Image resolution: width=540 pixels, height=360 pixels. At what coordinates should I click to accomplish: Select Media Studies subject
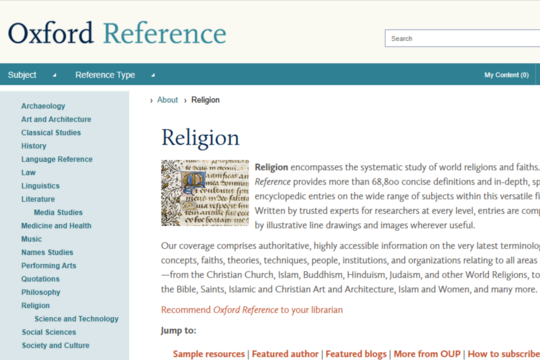coord(58,213)
